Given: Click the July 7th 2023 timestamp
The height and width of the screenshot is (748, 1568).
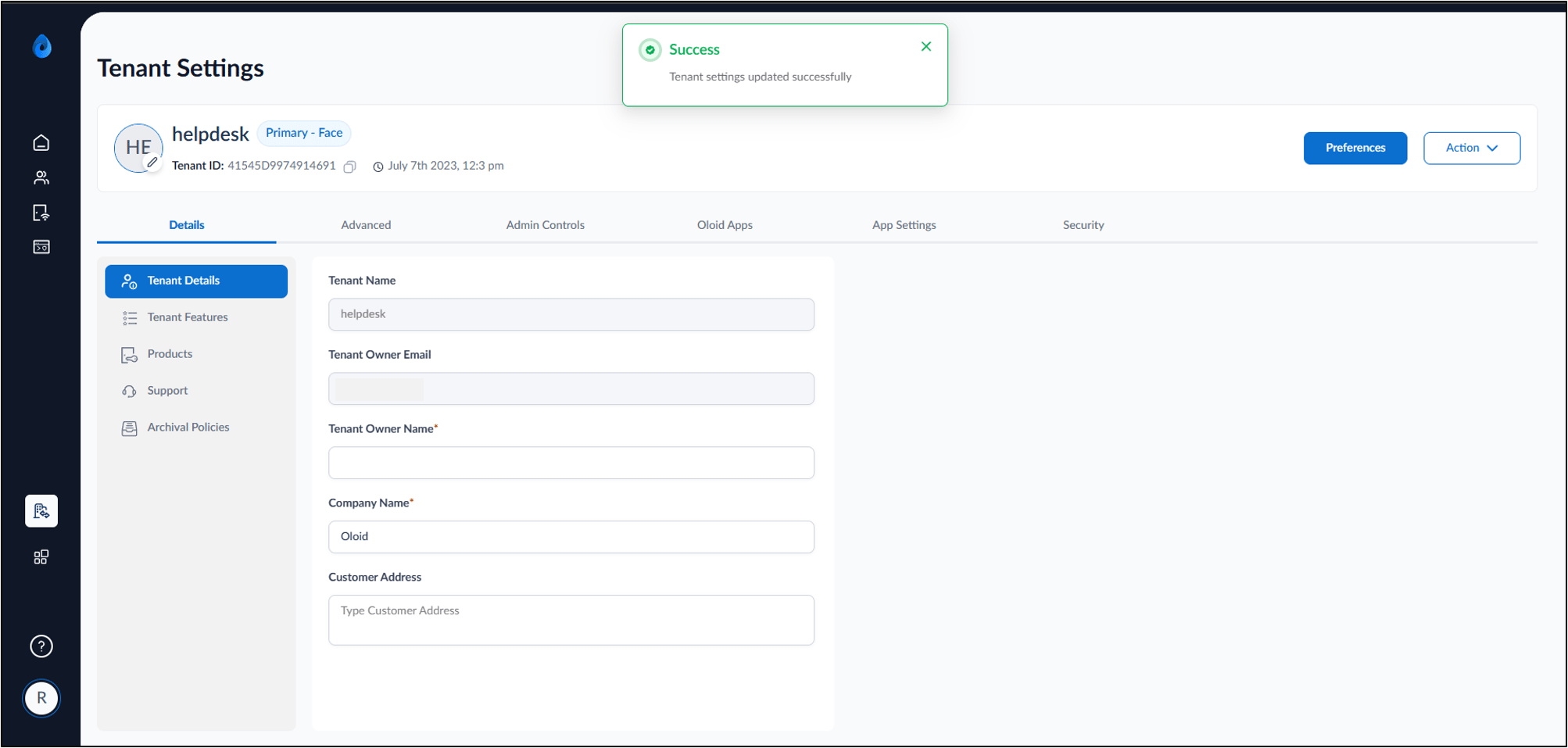Looking at the screenshot, I should coord(446,166).
